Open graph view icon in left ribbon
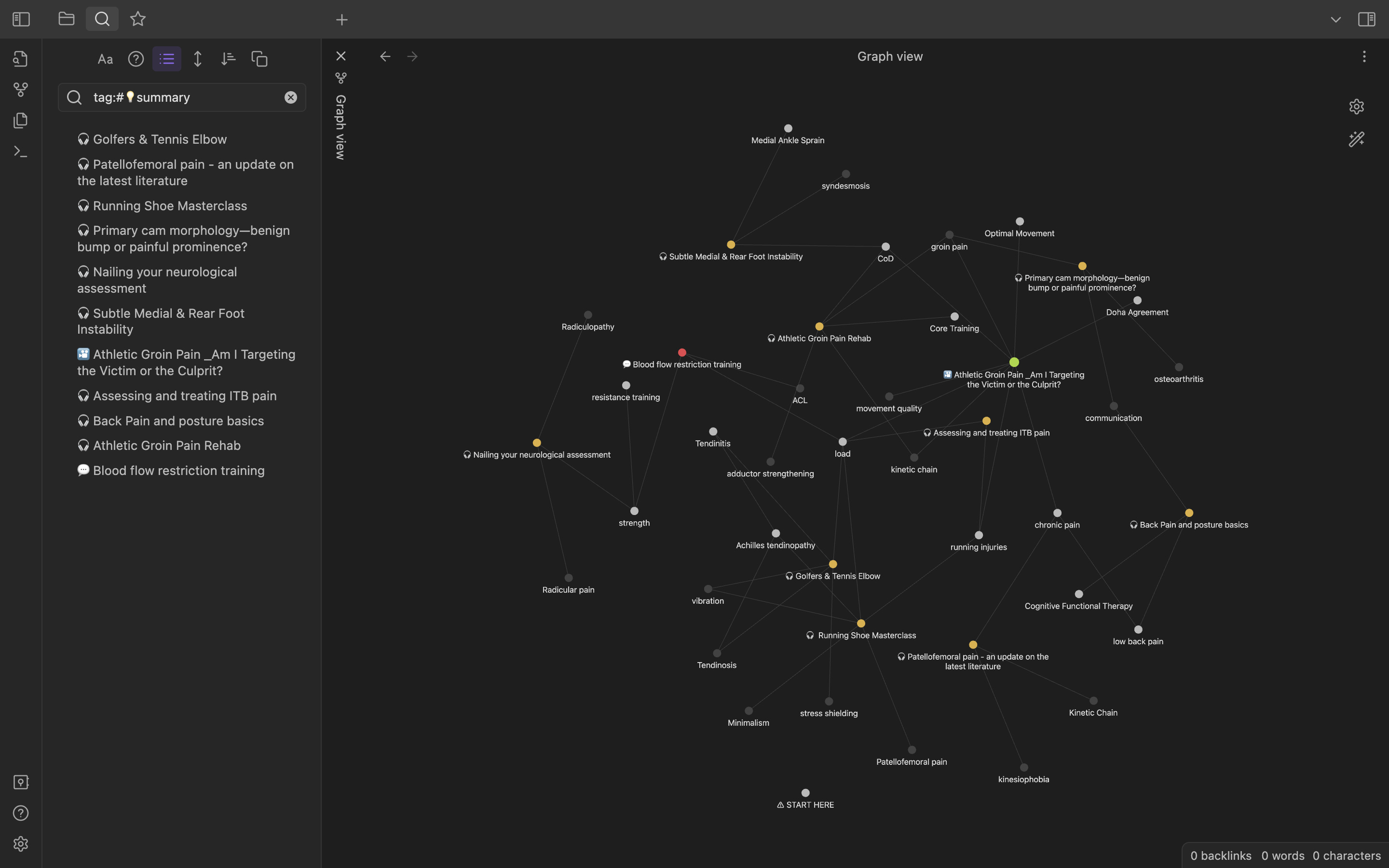Viewport: 1389px width, 868px height. (x=21, y=90)
